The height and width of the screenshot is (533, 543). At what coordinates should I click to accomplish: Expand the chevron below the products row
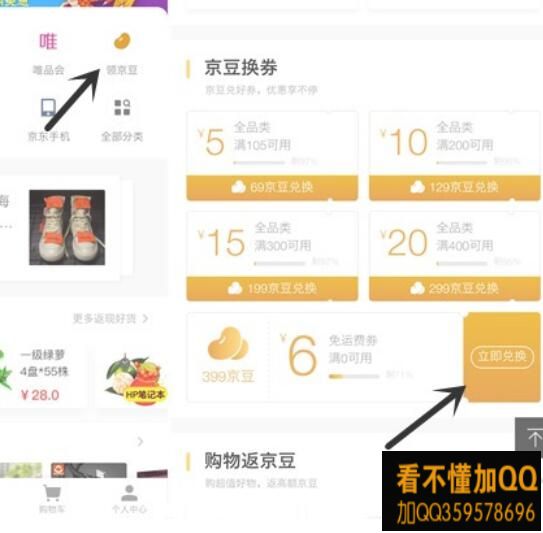[x=140, y=442]
